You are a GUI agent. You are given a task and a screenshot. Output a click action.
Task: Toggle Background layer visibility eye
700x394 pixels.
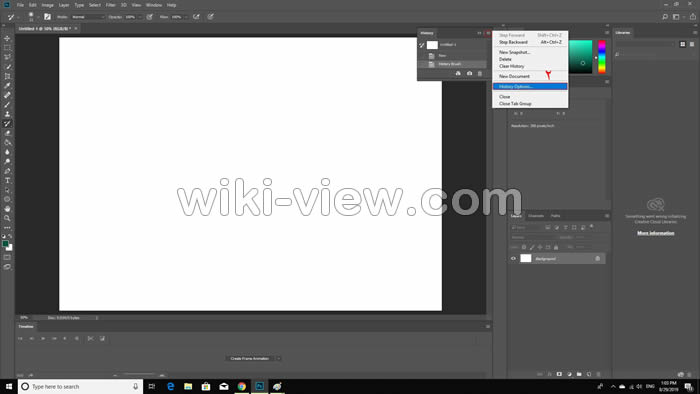click(x=513, y=258)
